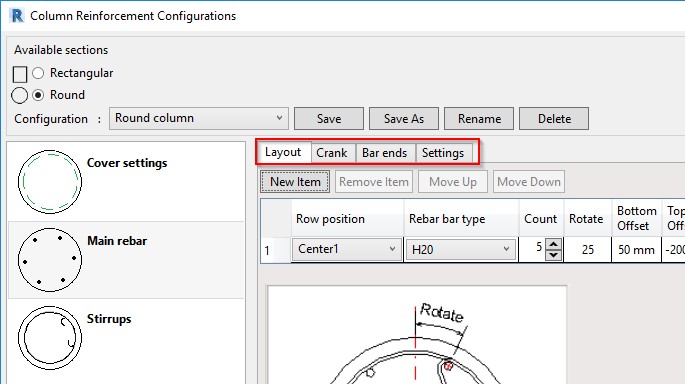Image resolution: width=685 pixels, height=384 pixels.
Task: Click the Revit icon in the title bar
Action: pos(17,16)
